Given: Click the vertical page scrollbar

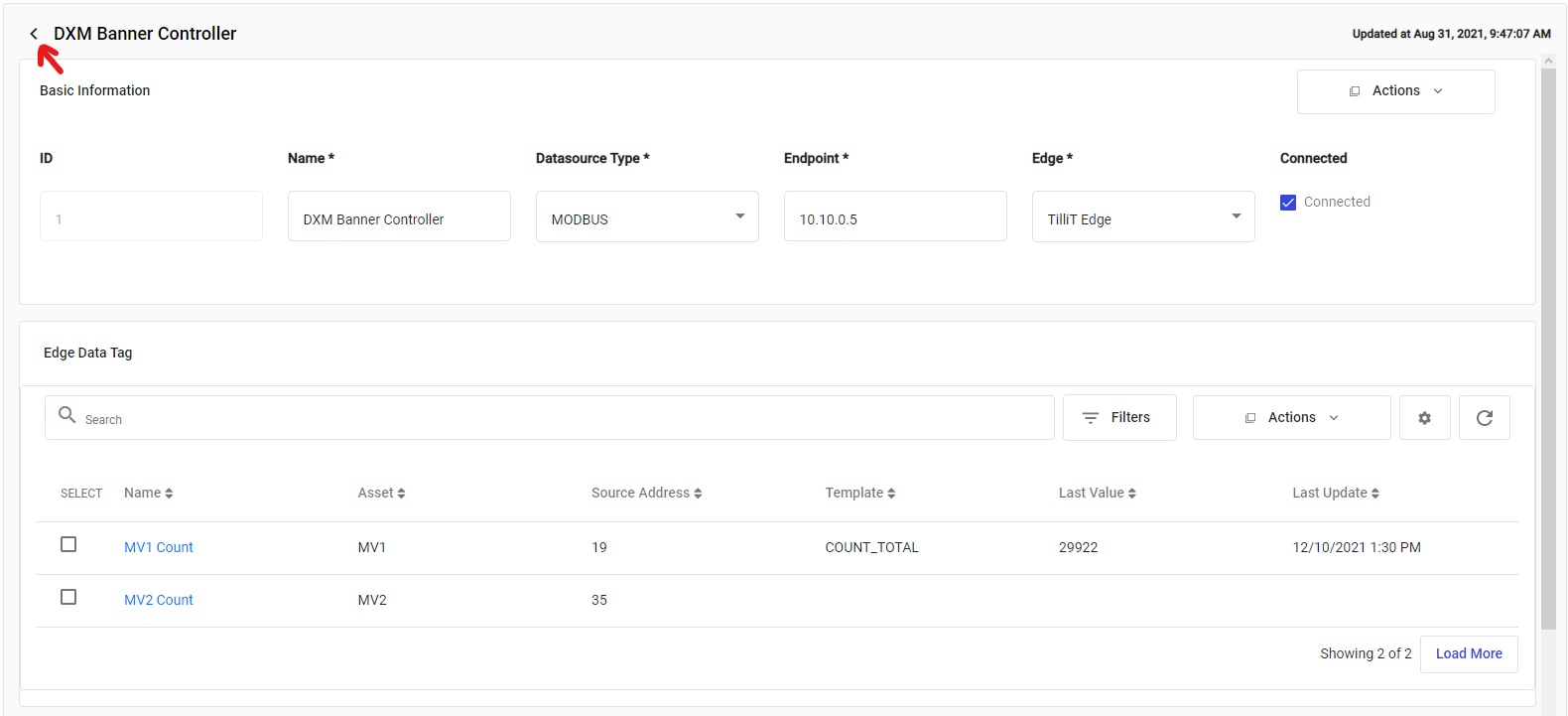Looking at the screenshot, I should click(1548, 348).
